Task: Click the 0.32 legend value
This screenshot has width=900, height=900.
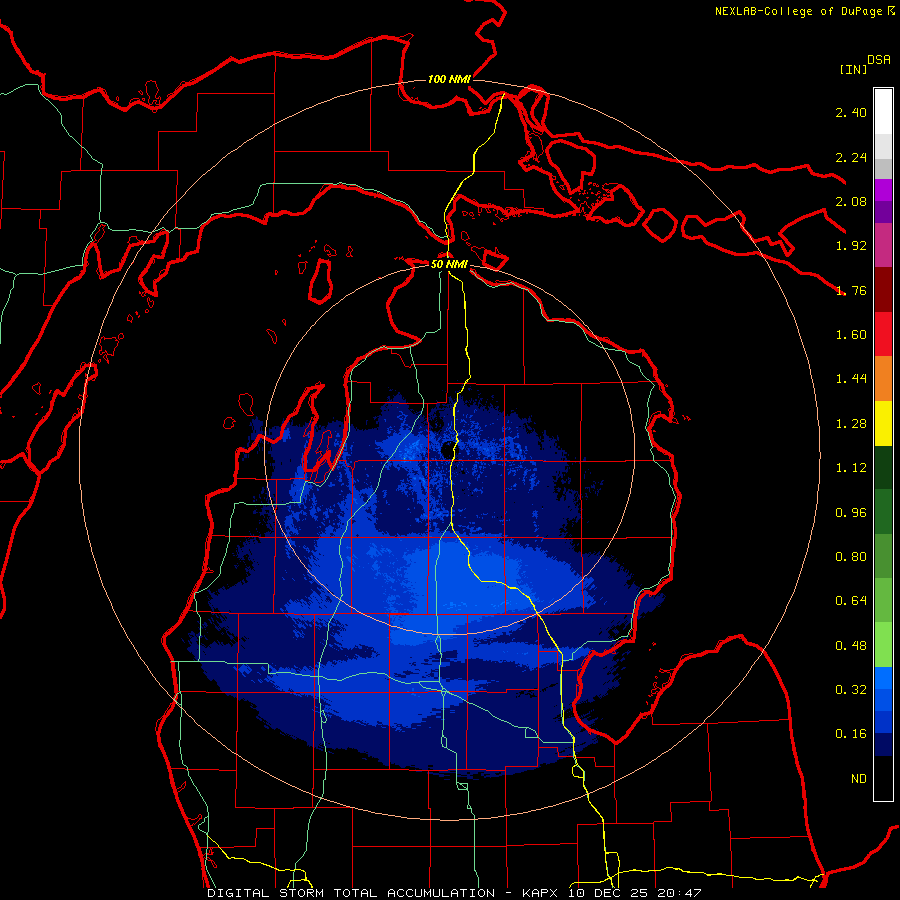Action: pos(851,690)
